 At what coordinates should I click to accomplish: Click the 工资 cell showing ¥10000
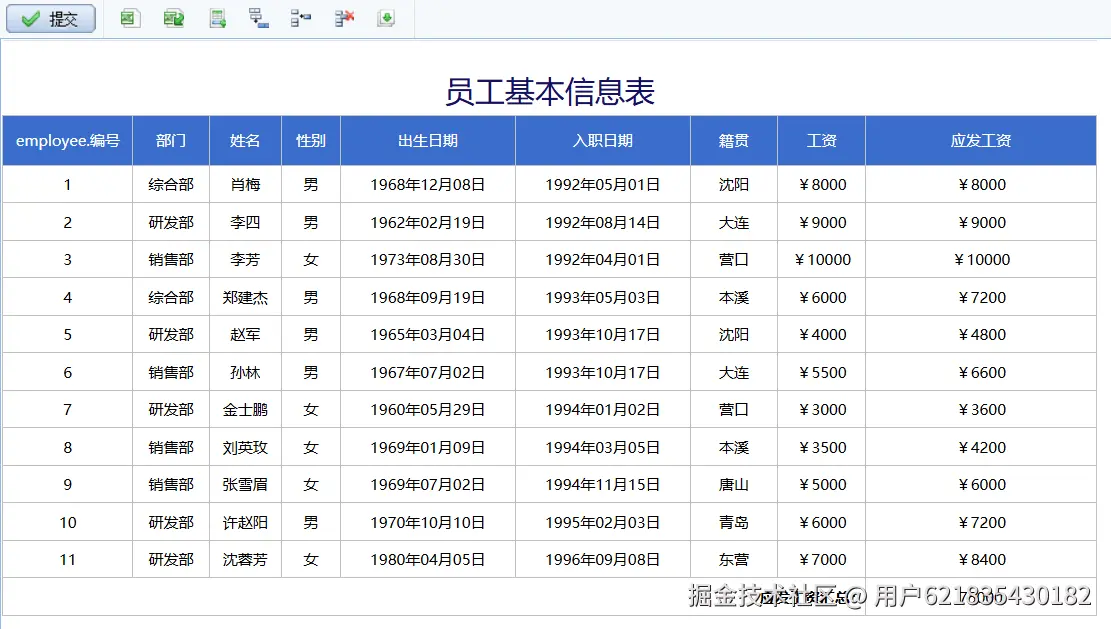point(822,260)
